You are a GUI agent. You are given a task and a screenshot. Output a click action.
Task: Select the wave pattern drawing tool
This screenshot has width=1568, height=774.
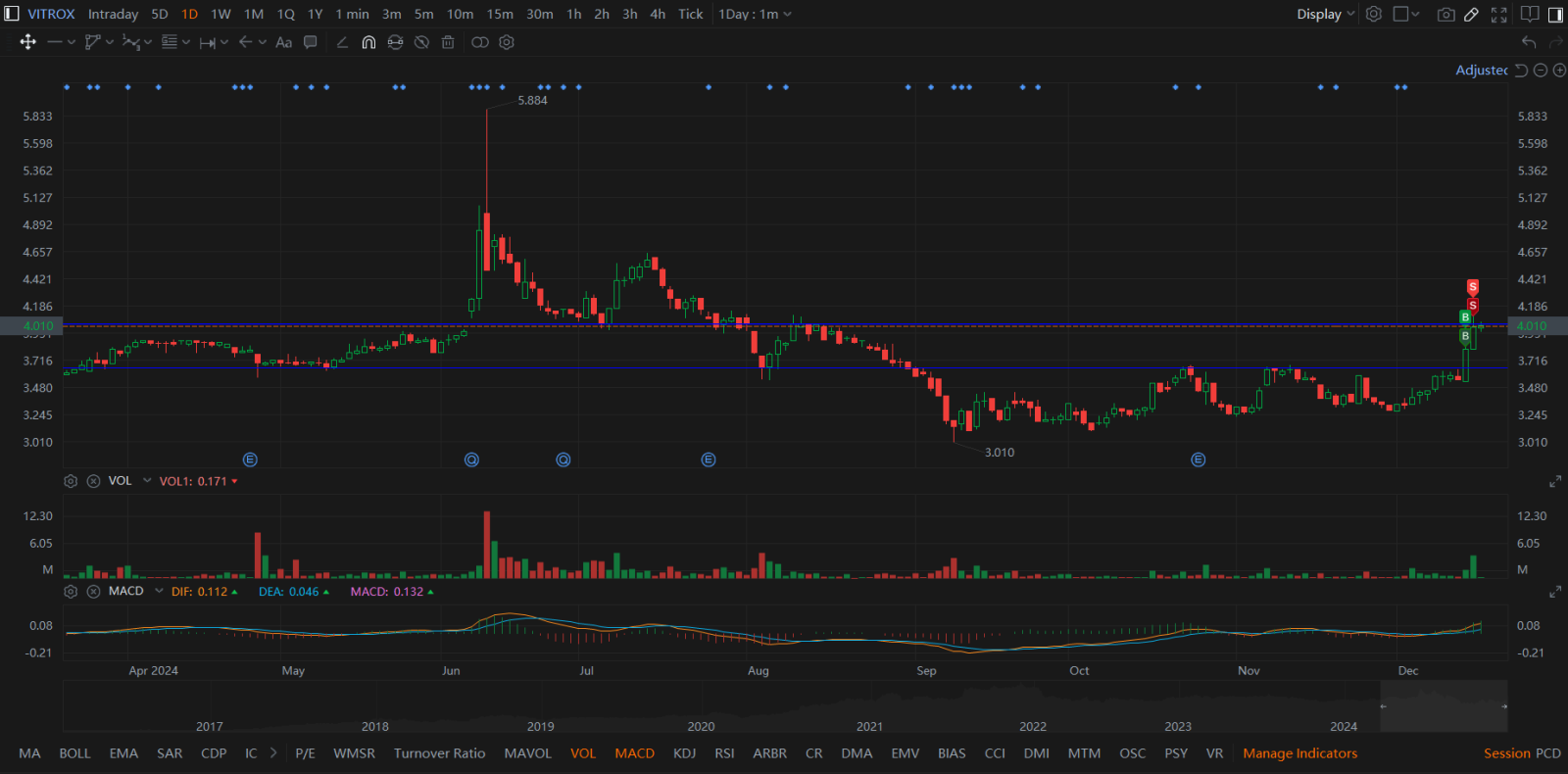(x=131, y=42)
